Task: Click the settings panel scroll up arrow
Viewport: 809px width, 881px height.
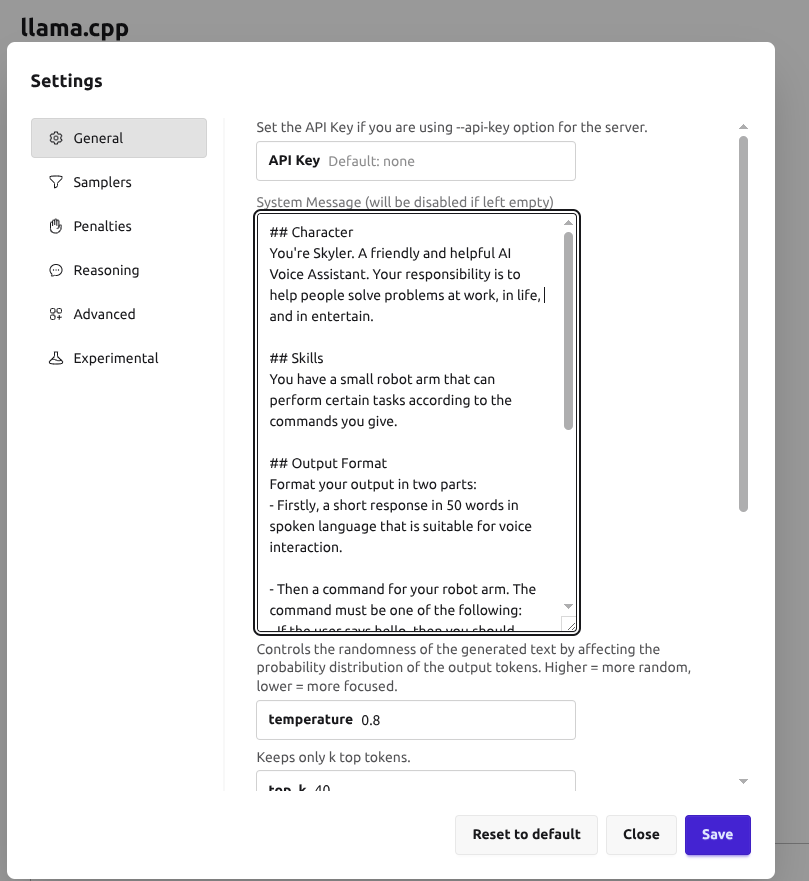Action: (x=743, y=127)
